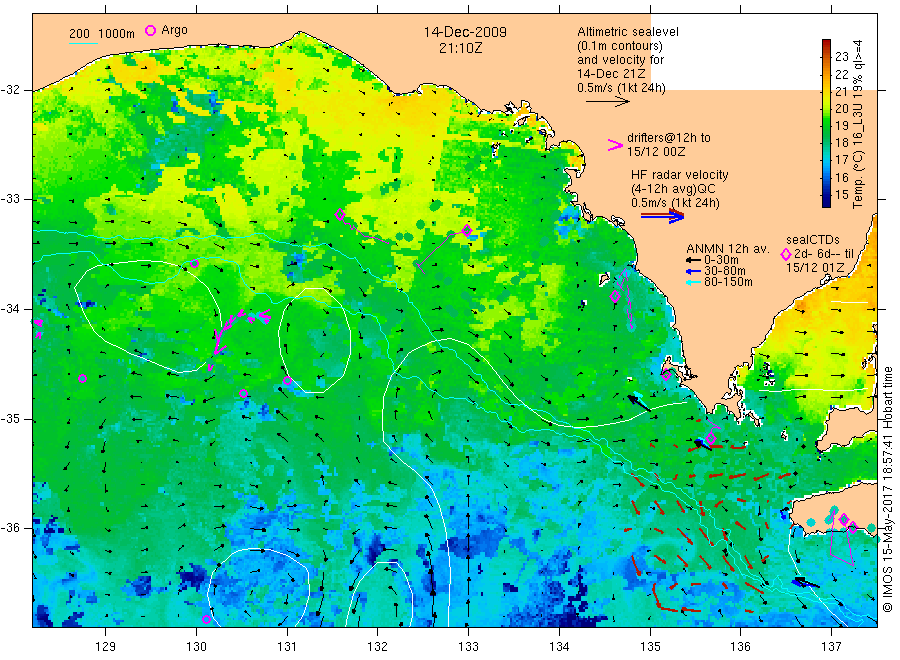Click the red-blue HF radar scale arrow
The width and height of the screenshot is (900, 660).
coord(662,216)
